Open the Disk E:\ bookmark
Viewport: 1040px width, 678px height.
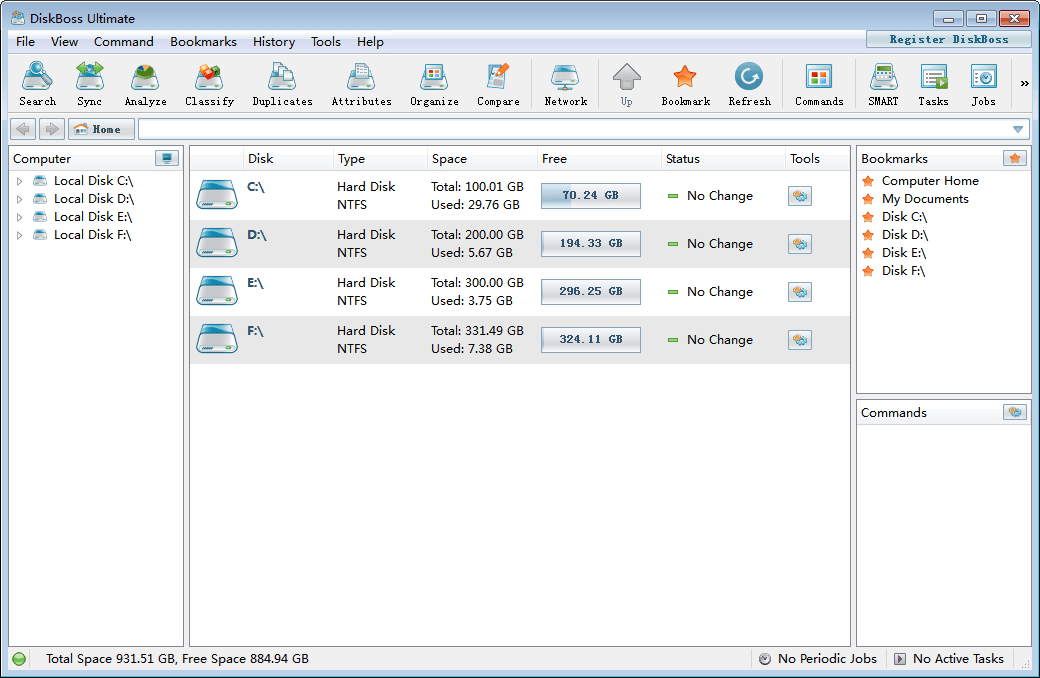click(x=903, y=253)
